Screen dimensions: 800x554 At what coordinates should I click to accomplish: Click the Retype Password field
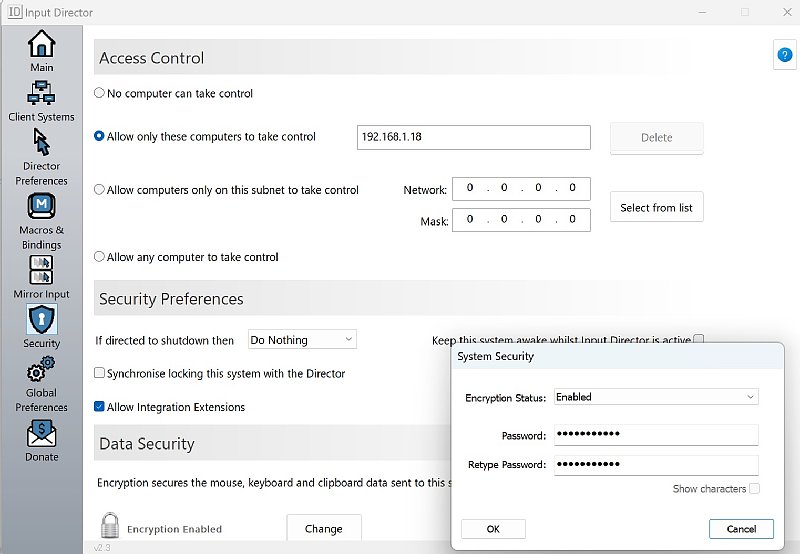coord(656,465)
